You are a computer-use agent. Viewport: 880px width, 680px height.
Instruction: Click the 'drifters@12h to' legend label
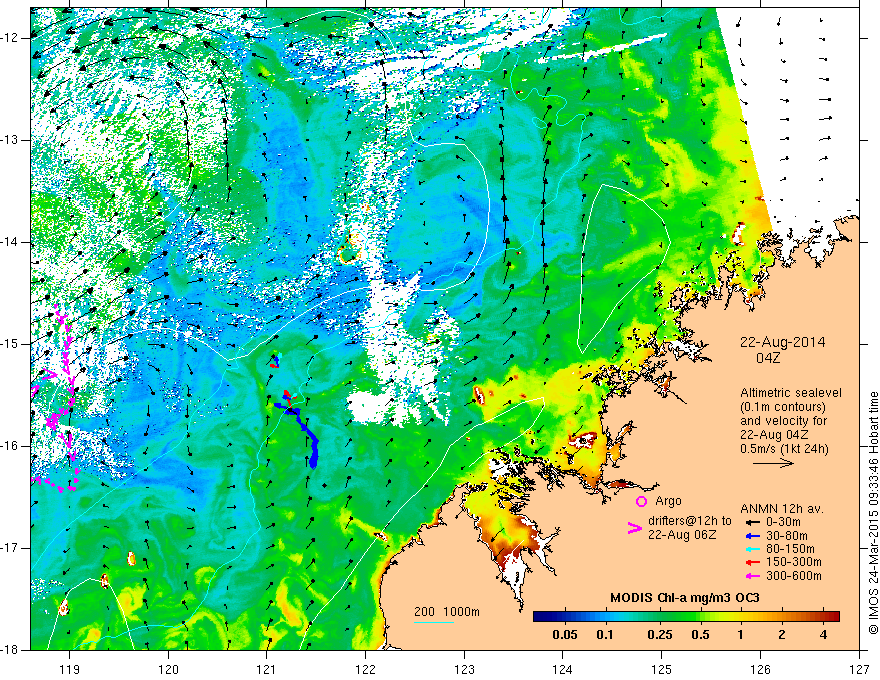pyautogui.click(x=690, y=521)
